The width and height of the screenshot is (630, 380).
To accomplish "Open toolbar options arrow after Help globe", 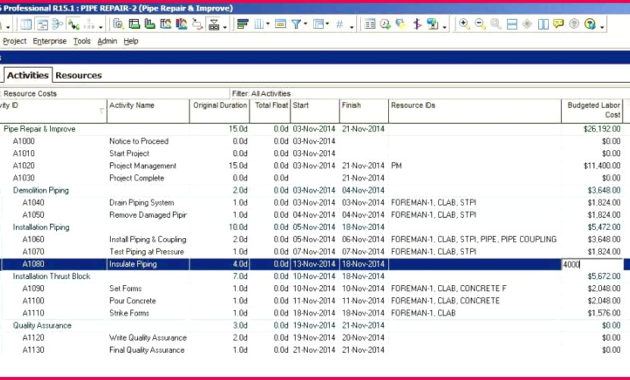I will click(602, 27).
